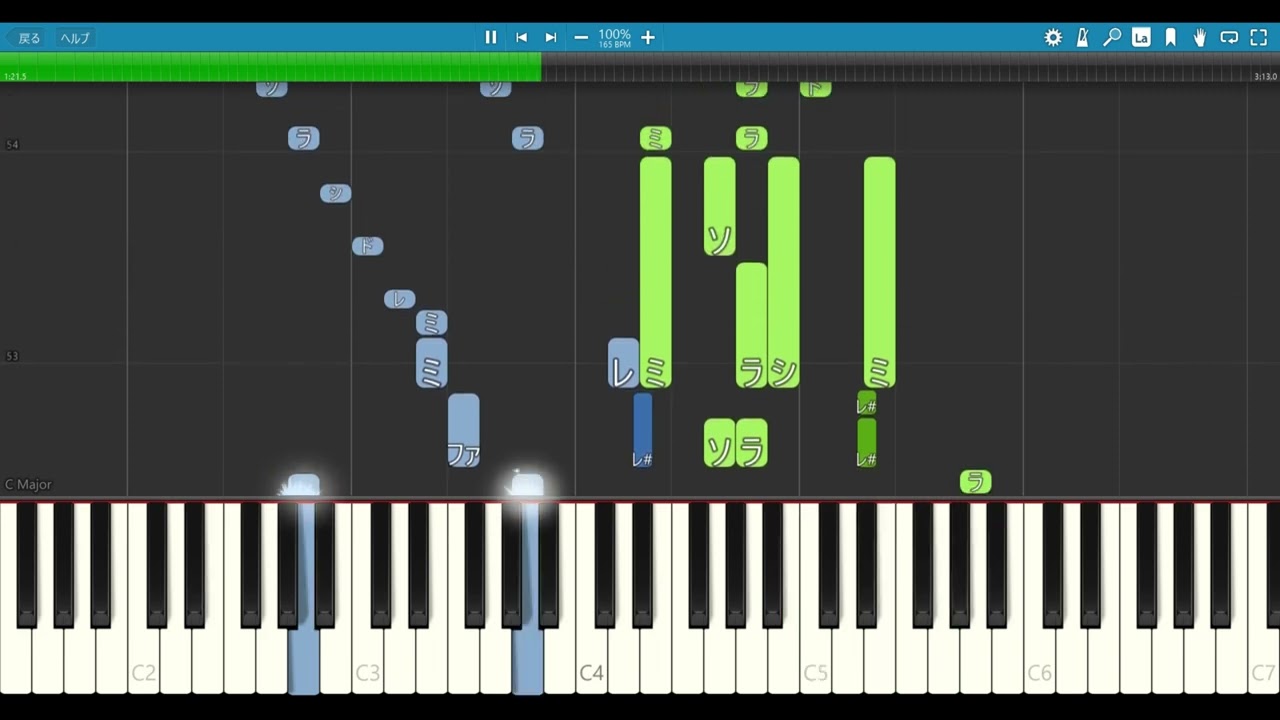
Task: Select the C Major key label
Action: tap(28, 484)
